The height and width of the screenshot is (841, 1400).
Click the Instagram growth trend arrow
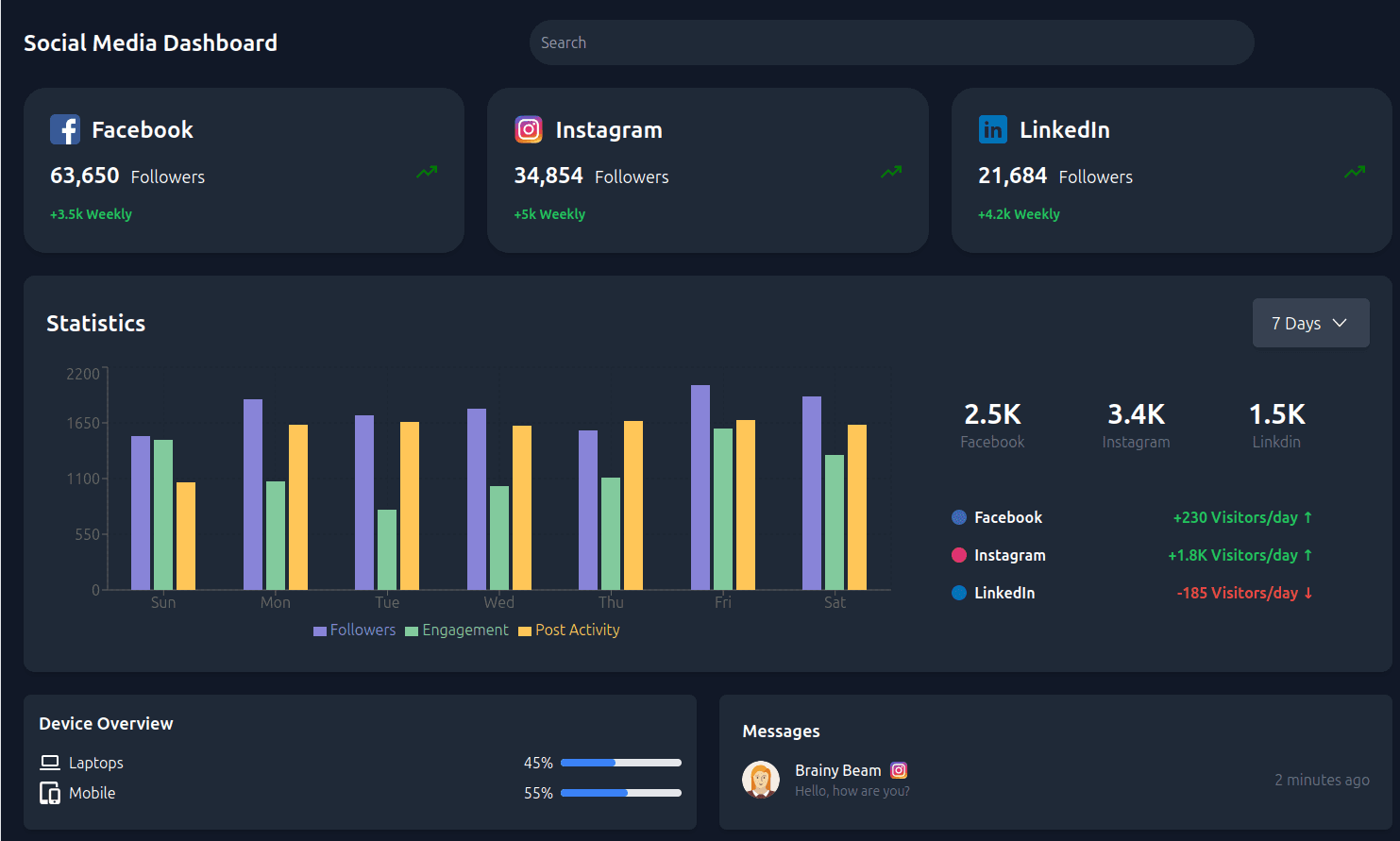tap(891, 172)
